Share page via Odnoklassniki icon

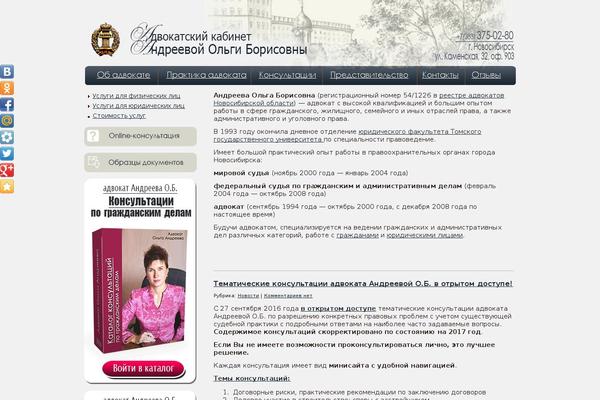(7, 88)
